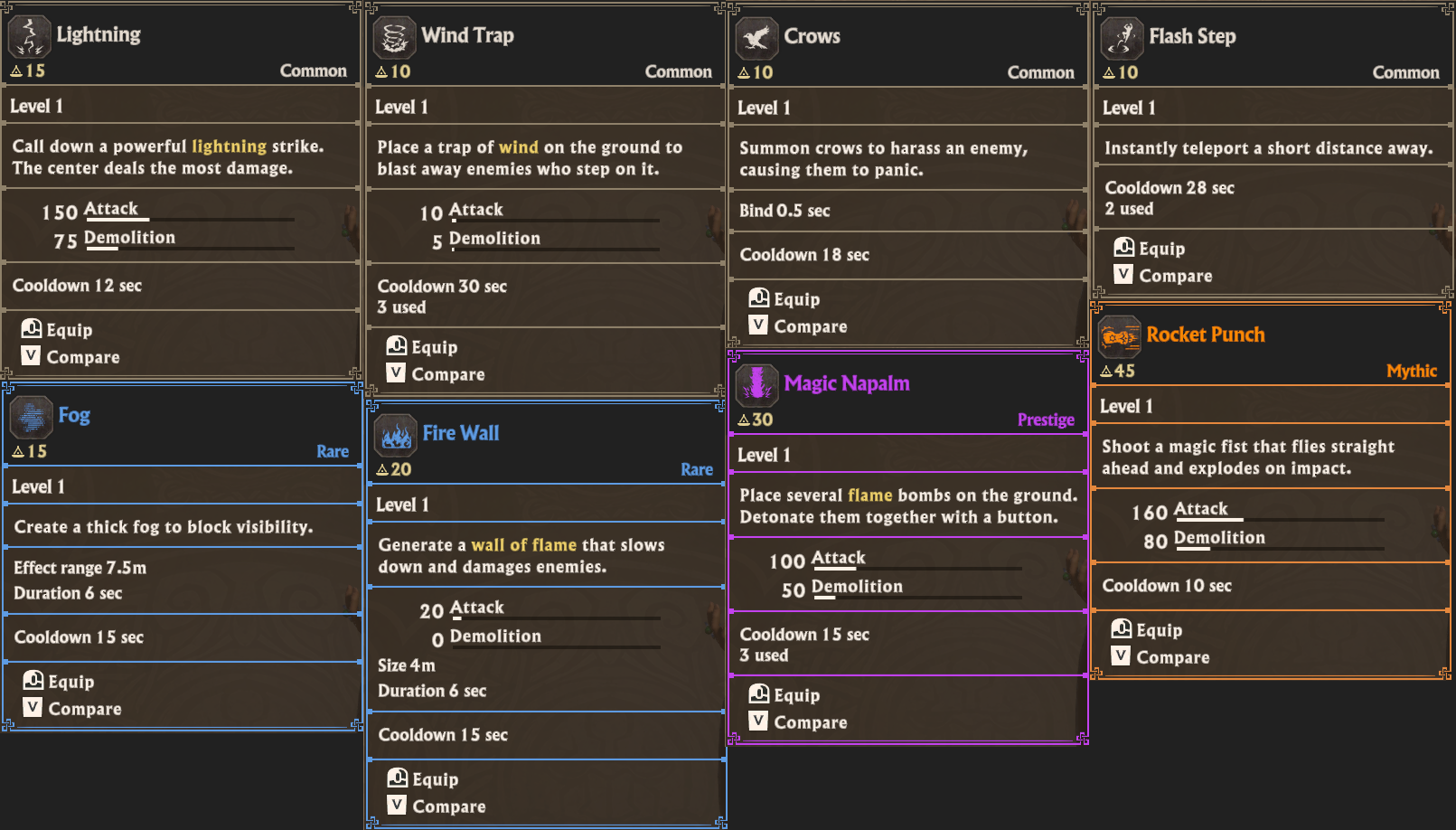Click the highlighted word 'lightning' in description
1456x830 pixels.
[x=229, y=146]
